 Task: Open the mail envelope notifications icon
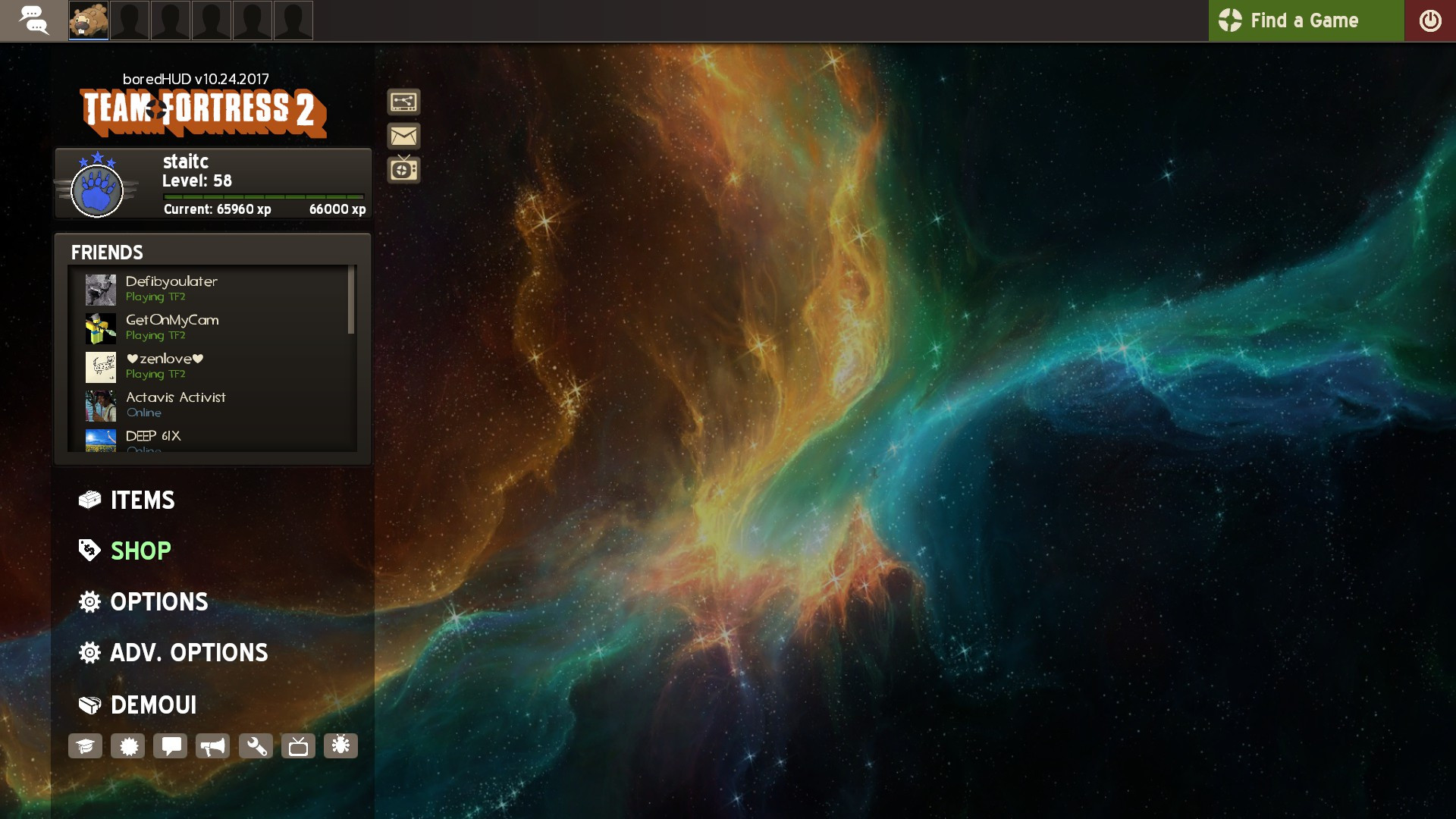(403, 136)
